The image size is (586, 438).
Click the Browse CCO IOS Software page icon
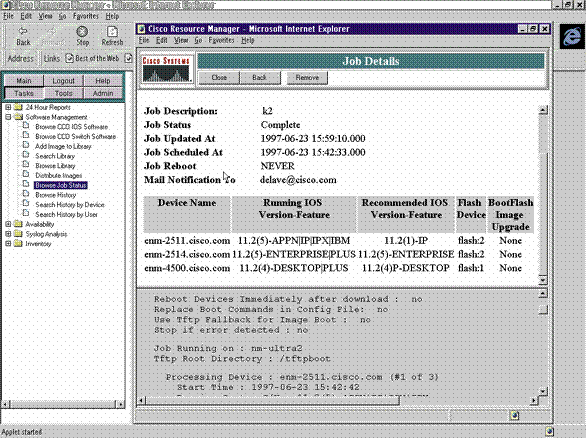[x=26, y=126]
